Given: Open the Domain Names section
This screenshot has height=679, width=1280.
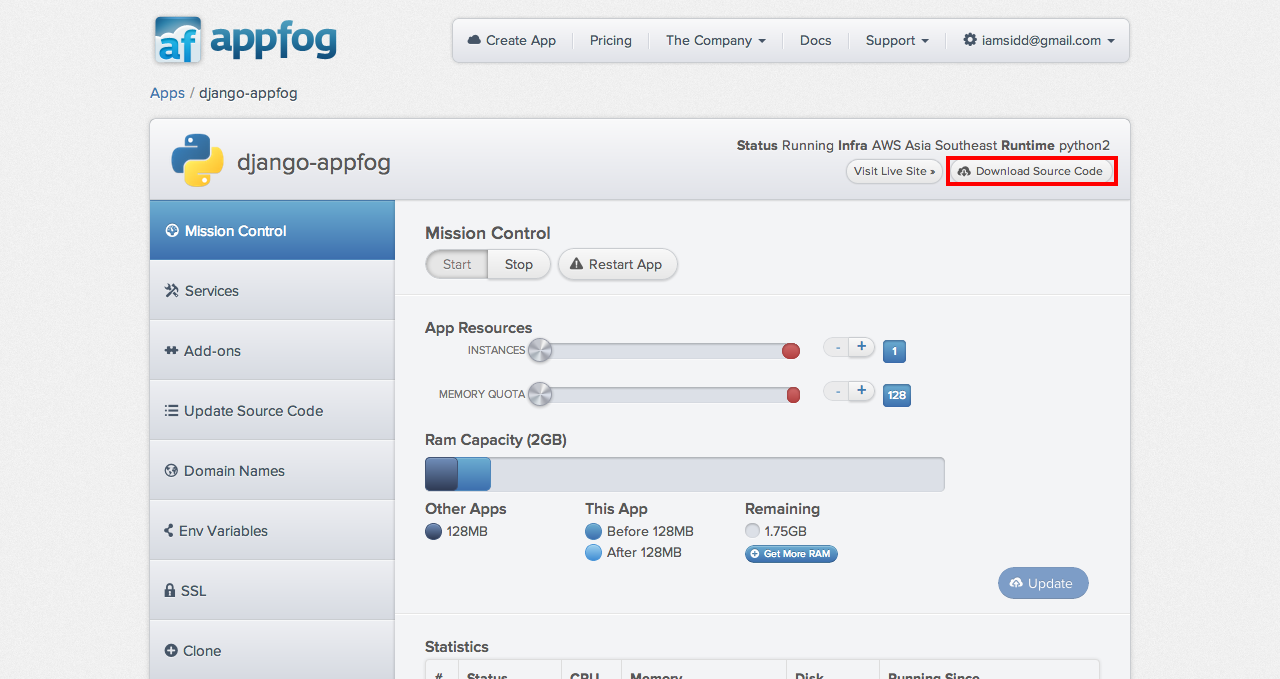Looking at the screenshot, I should (x=272, y=470).
